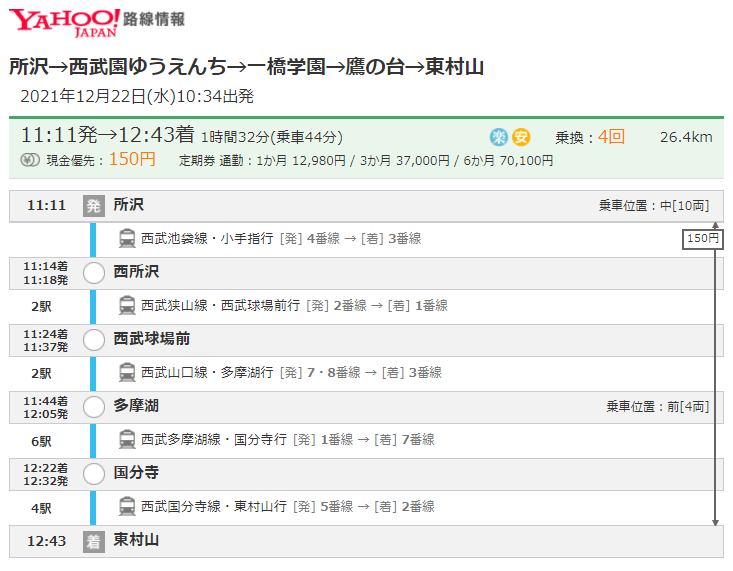Open the 国分寺 station entry
The height and width of the screenshot is (571, 733).
(136, 472)
